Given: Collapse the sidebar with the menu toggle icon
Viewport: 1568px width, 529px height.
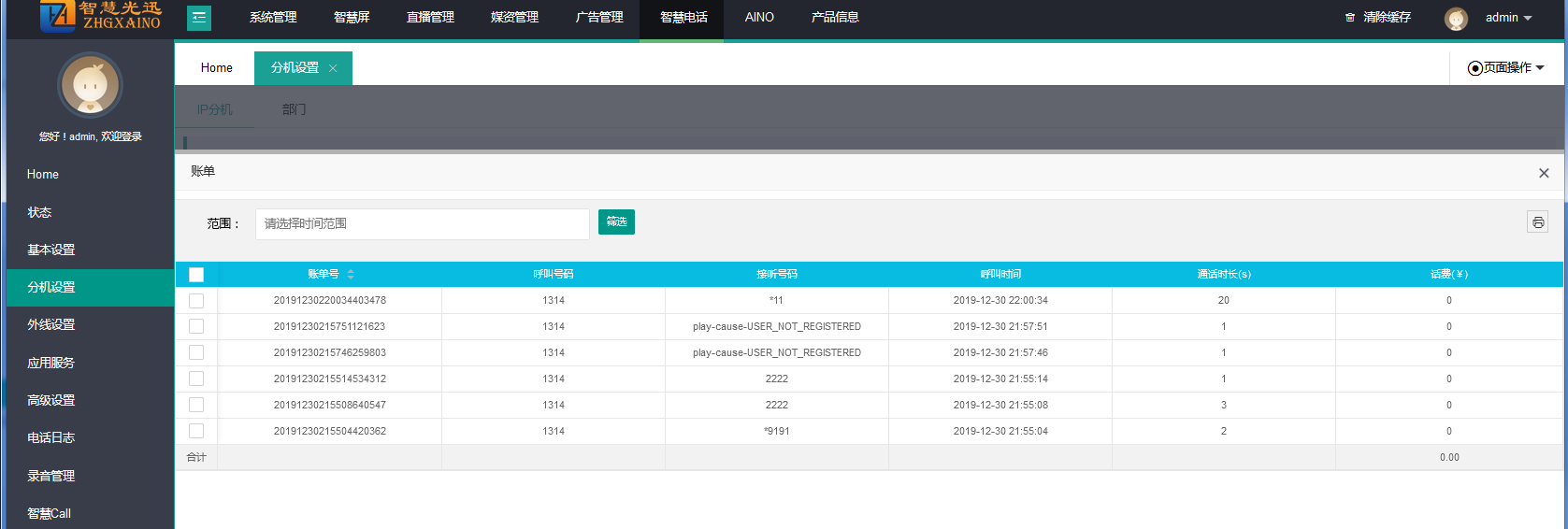Looking at the screenshot, I should 199,18.
